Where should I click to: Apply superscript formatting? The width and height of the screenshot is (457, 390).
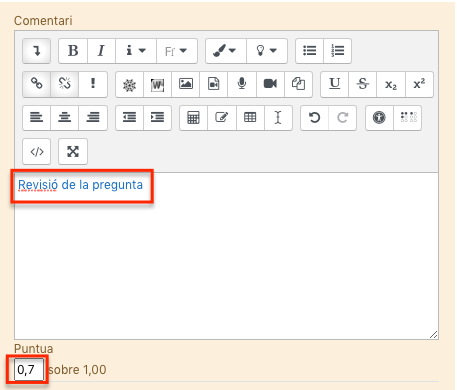(x=419, y=84)
